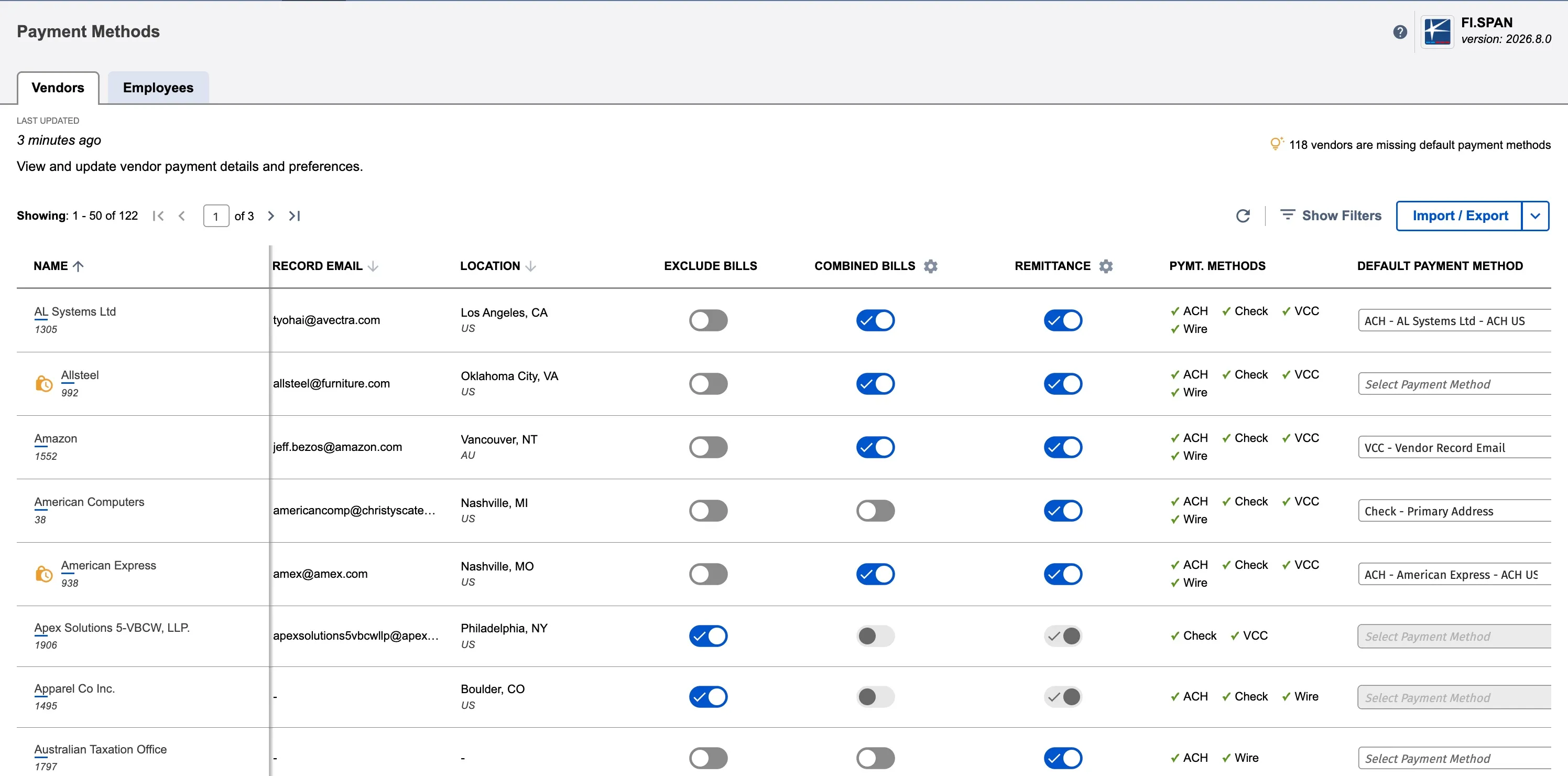Switch to the Employees tab
Image resolution: width=1568 pixels, height=776 pixels.
(x=158, y=88)
